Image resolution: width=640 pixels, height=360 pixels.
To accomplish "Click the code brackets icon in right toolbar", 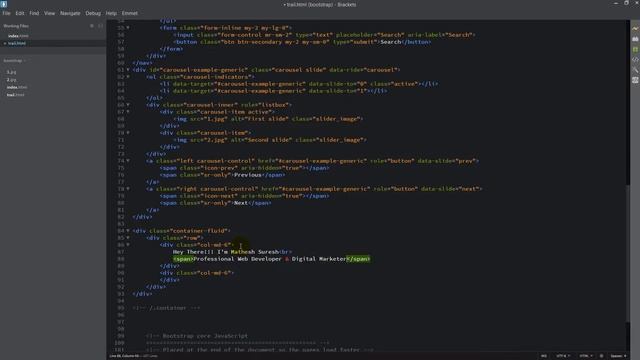I will click(635, 60).
